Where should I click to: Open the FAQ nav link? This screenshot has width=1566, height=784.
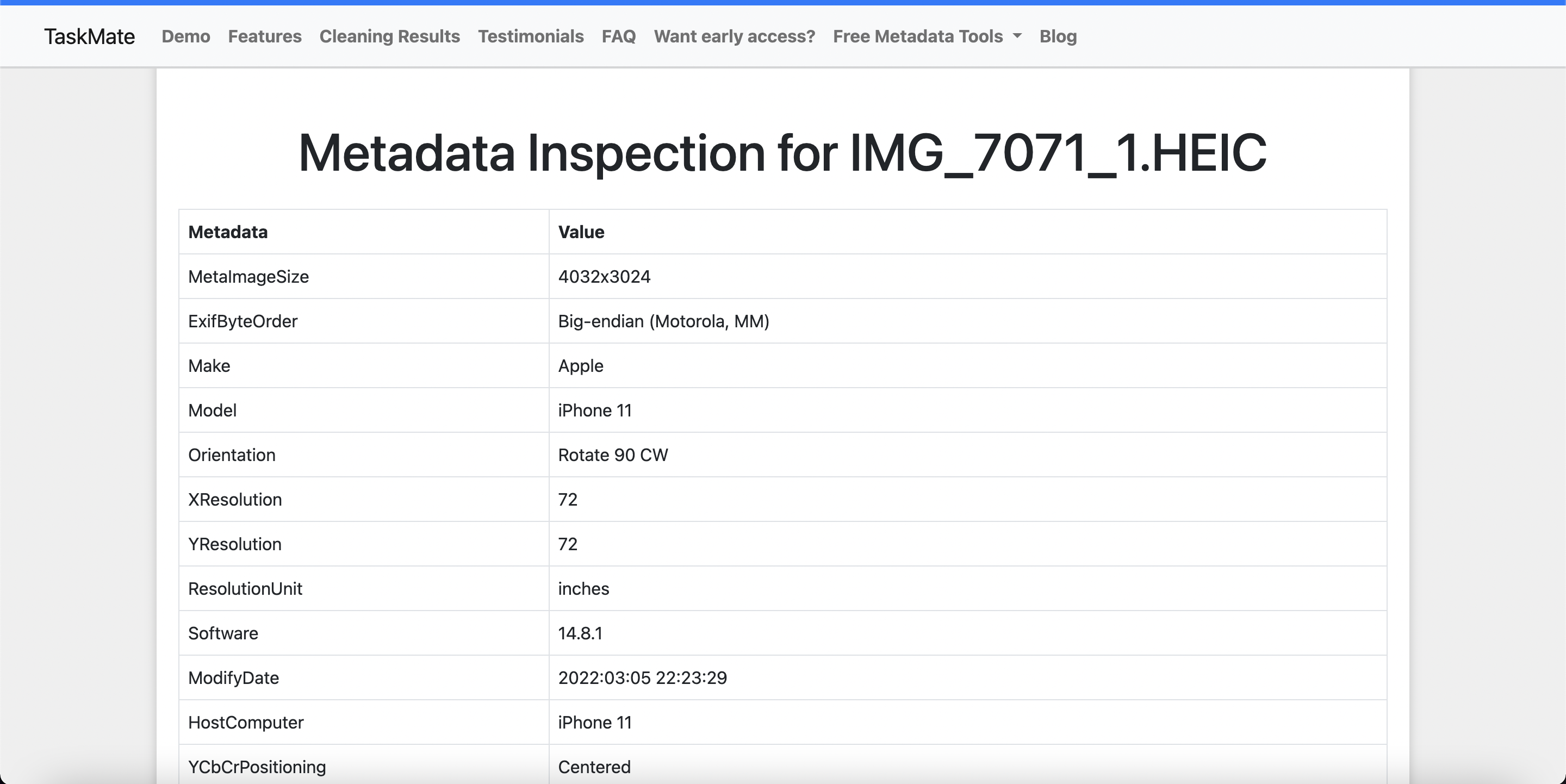click(619, 36)
